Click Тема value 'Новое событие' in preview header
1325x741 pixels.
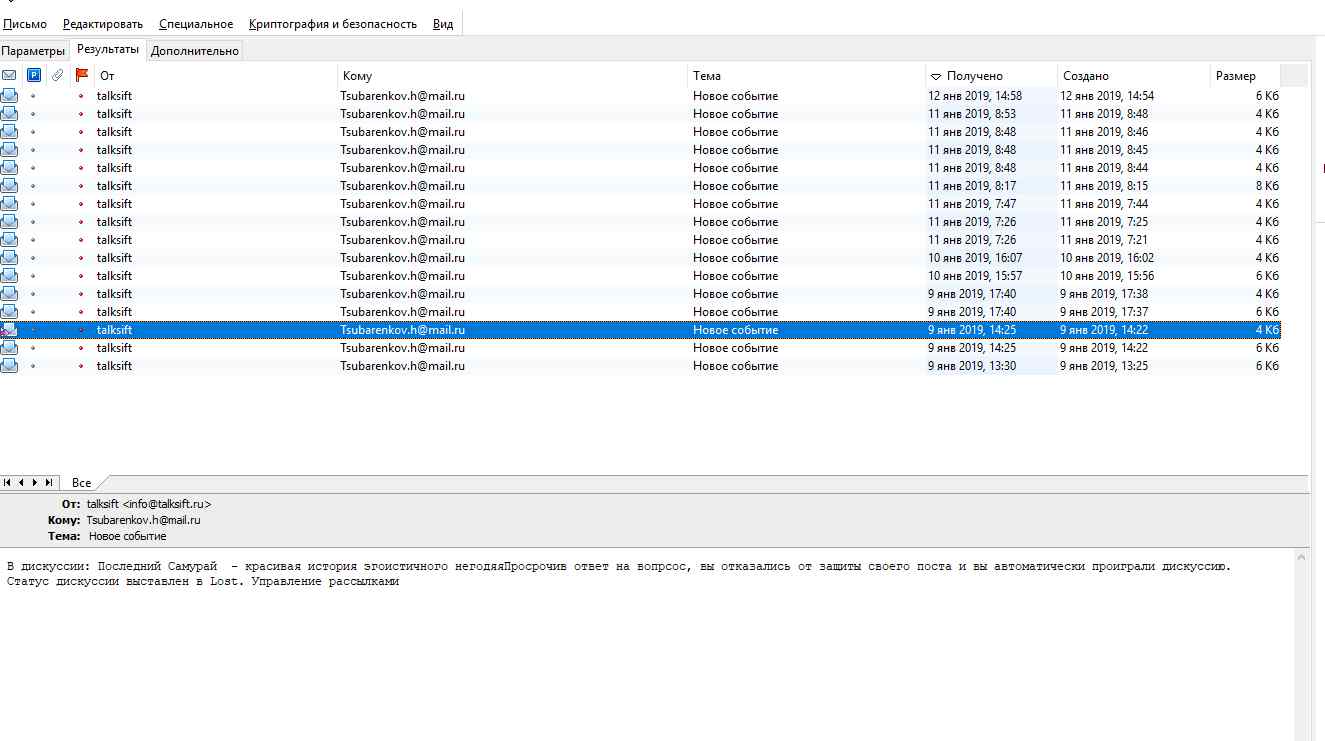coord(128,536)
